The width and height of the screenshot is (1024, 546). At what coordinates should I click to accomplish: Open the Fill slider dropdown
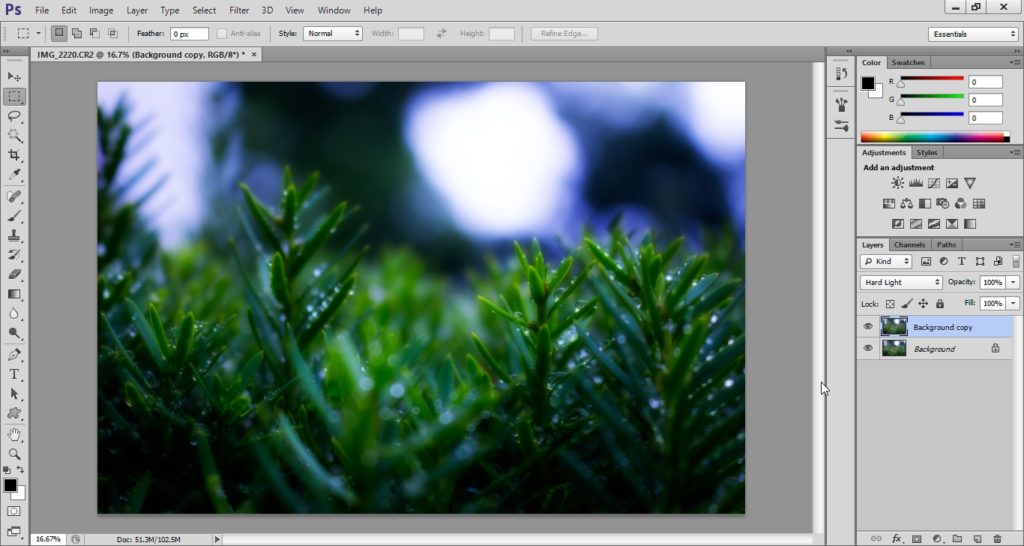(1013, 304)
